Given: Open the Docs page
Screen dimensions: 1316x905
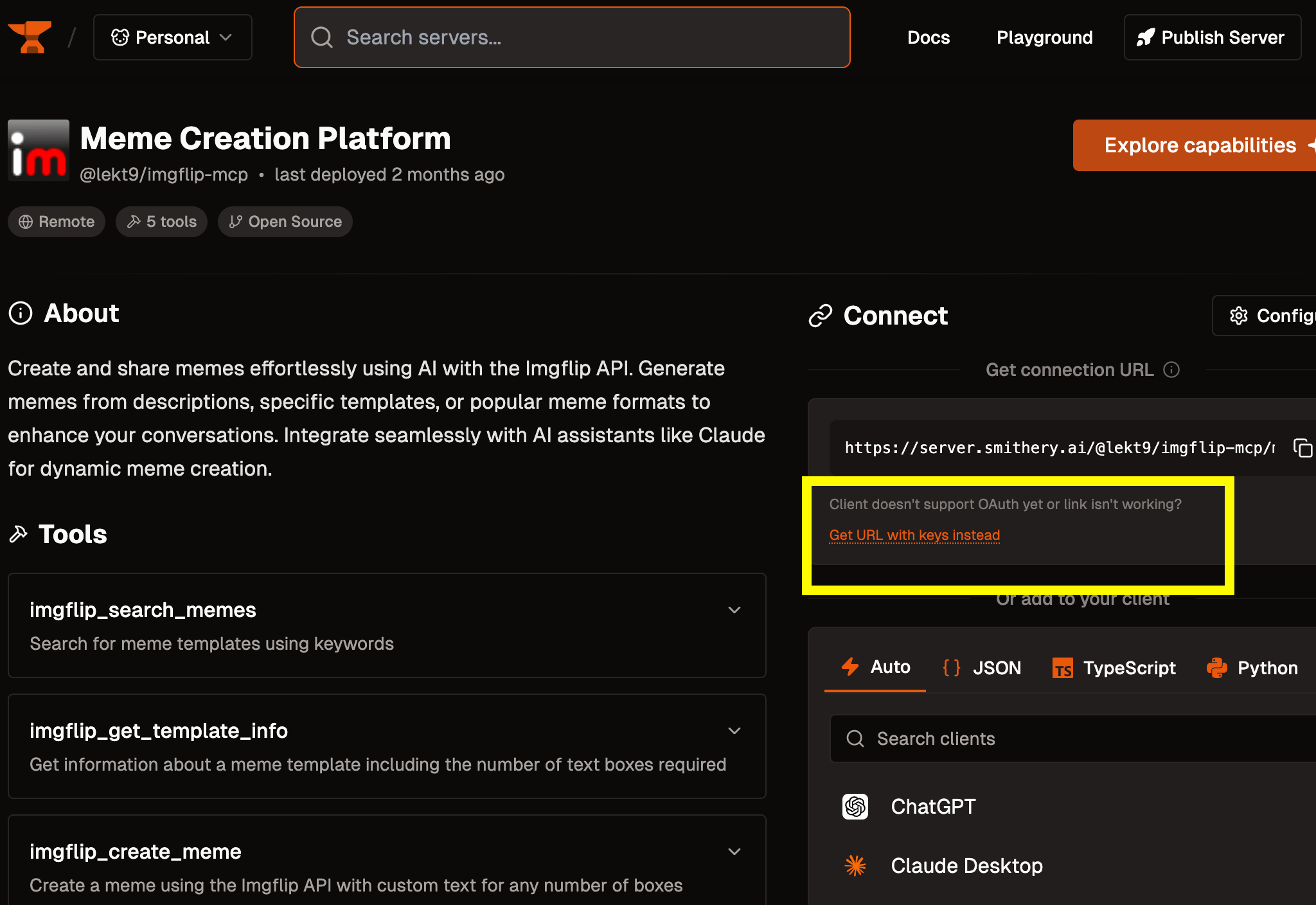Looking at the screenshot, I should click(929, 37).
